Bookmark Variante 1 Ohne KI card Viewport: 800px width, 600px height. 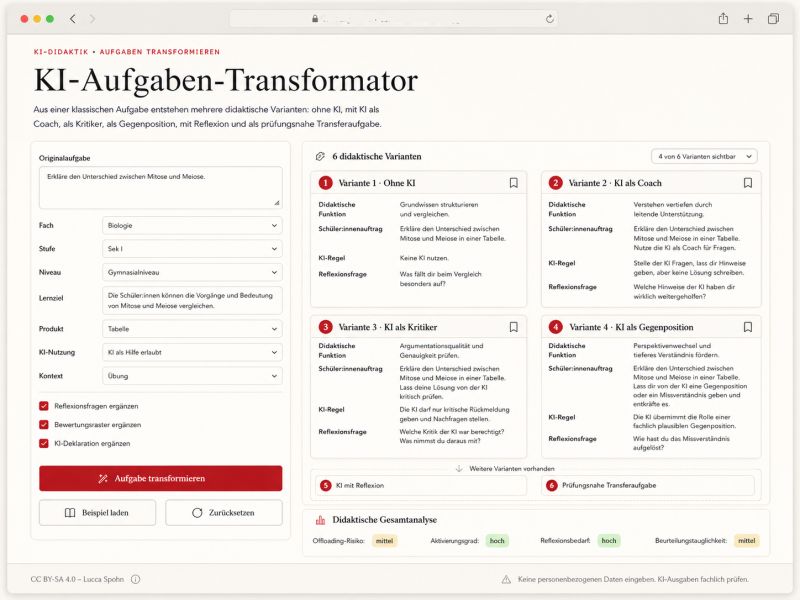(x=513, y=183)
